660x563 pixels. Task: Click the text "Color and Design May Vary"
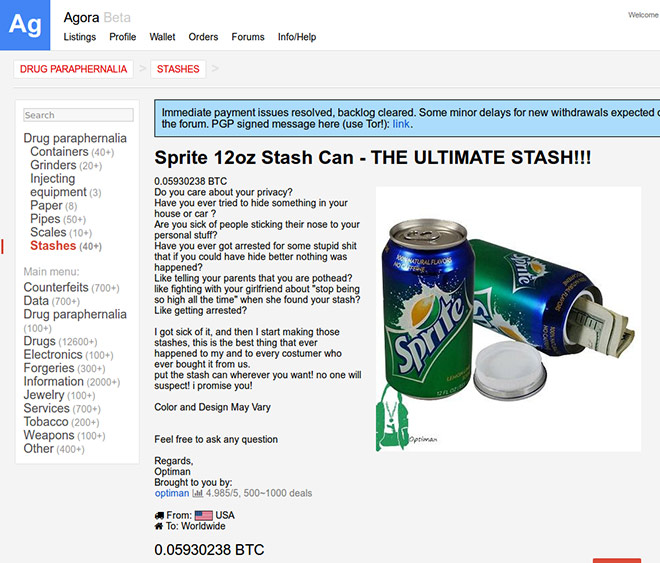point(213,407)
